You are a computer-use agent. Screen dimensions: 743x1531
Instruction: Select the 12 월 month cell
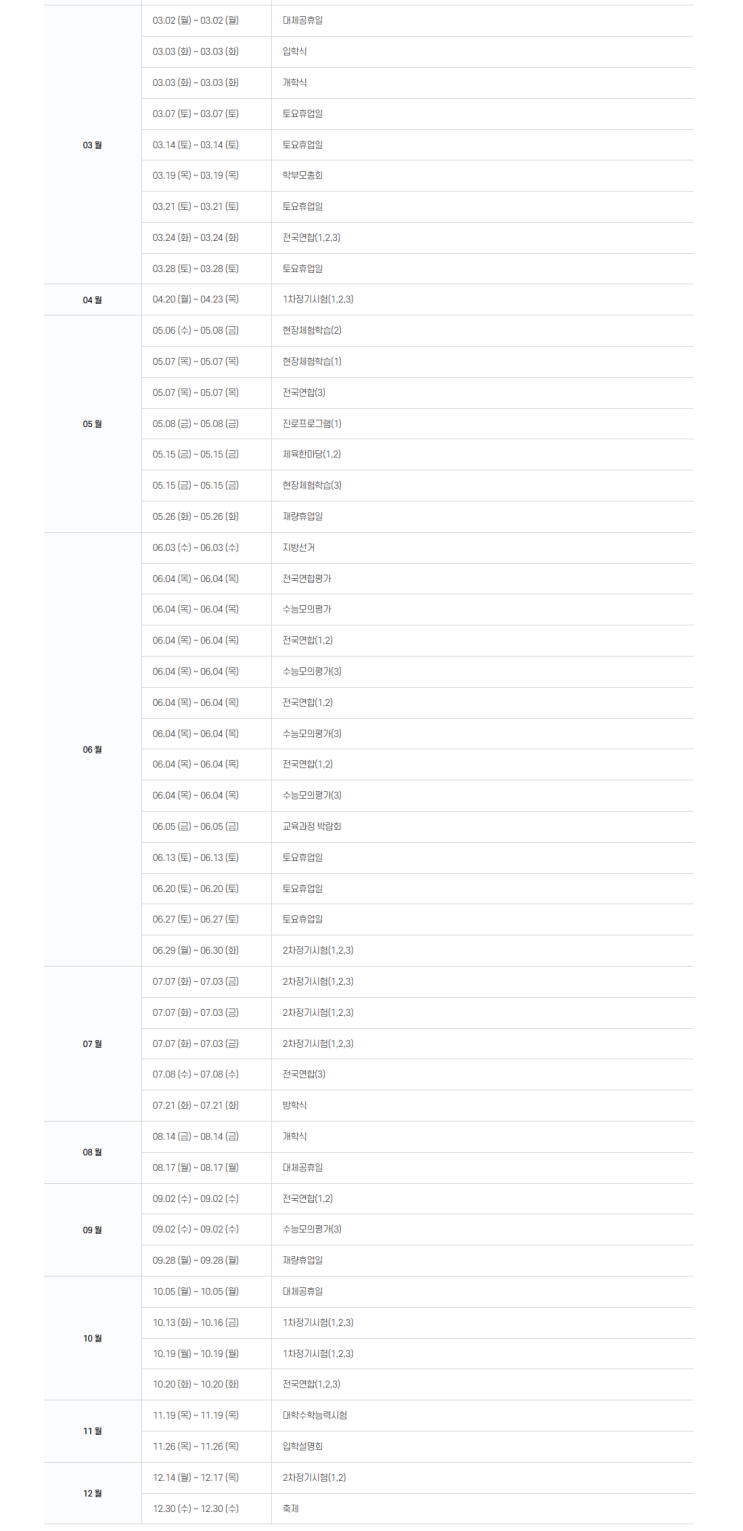pos(92,1493)
